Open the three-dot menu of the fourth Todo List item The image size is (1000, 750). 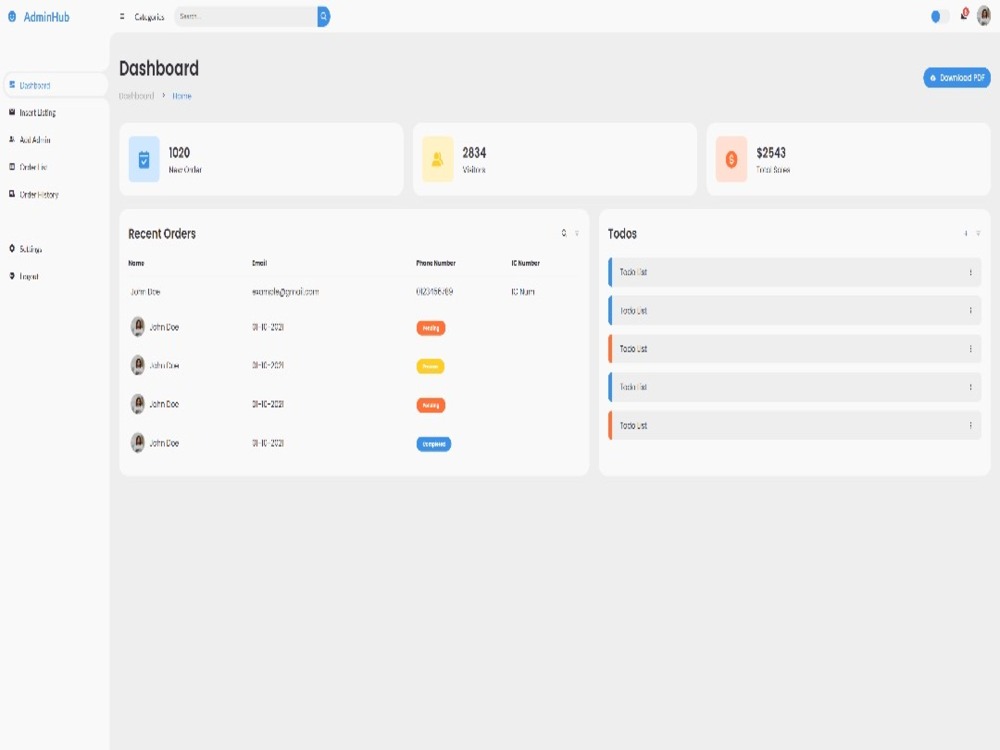tap(971, 387)
